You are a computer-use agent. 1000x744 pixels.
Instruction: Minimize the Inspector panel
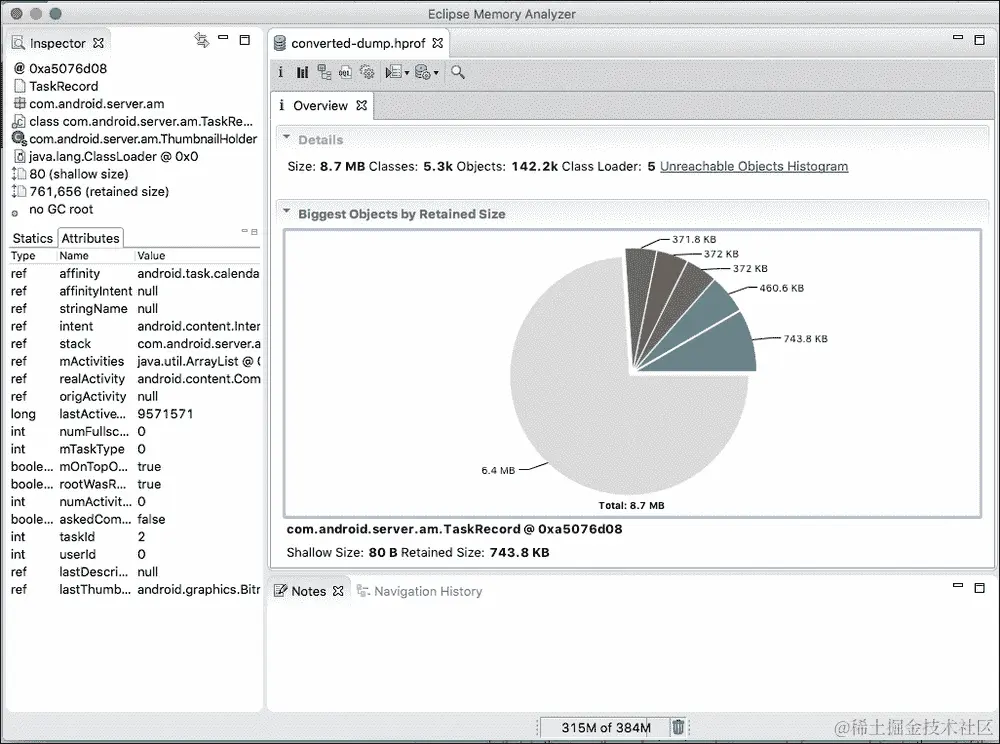click(223, 38)
